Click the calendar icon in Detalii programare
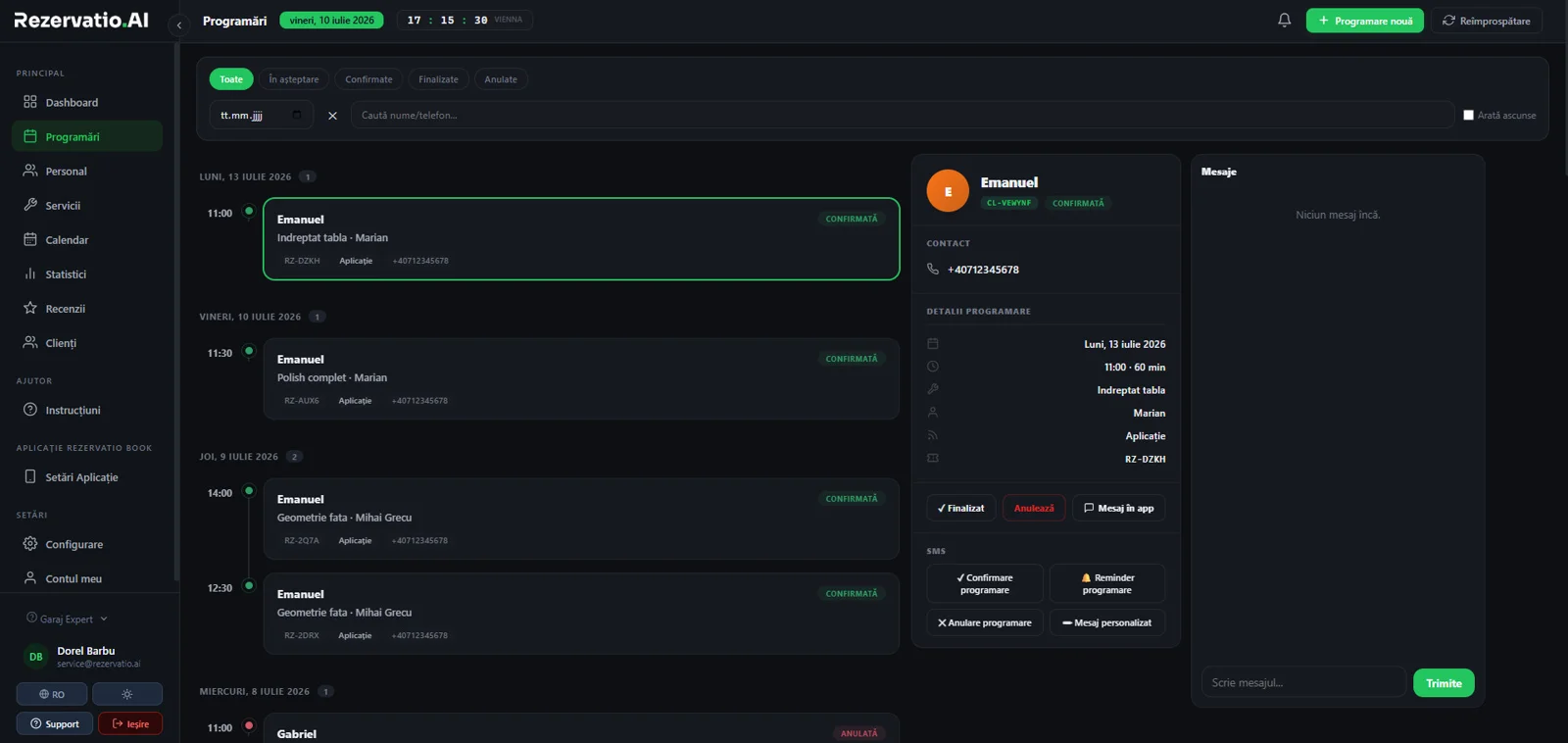This screenshot has height=743, width=1568. (x=933, y=343)
